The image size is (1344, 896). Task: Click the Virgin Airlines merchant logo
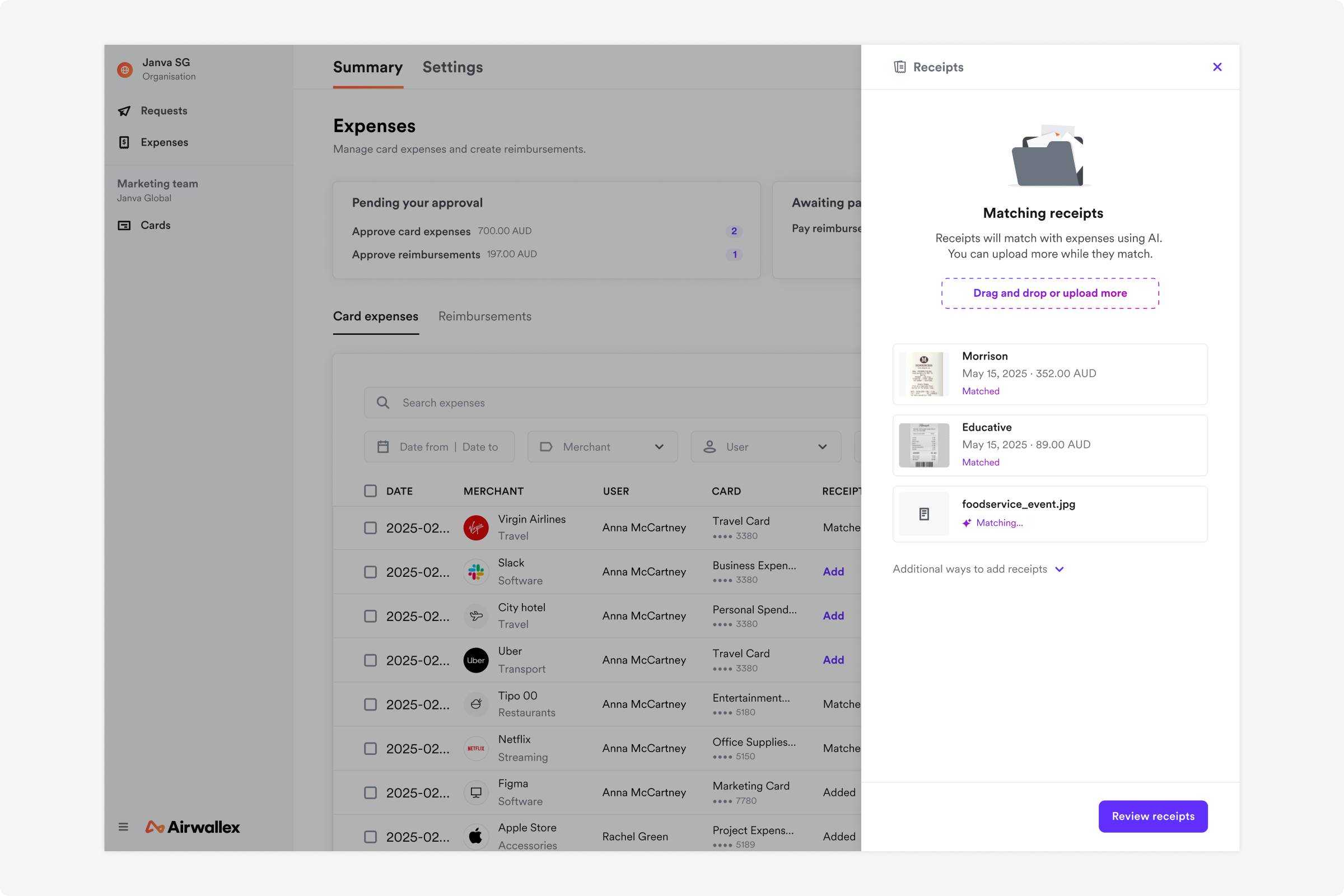click(x=475, y=528)
